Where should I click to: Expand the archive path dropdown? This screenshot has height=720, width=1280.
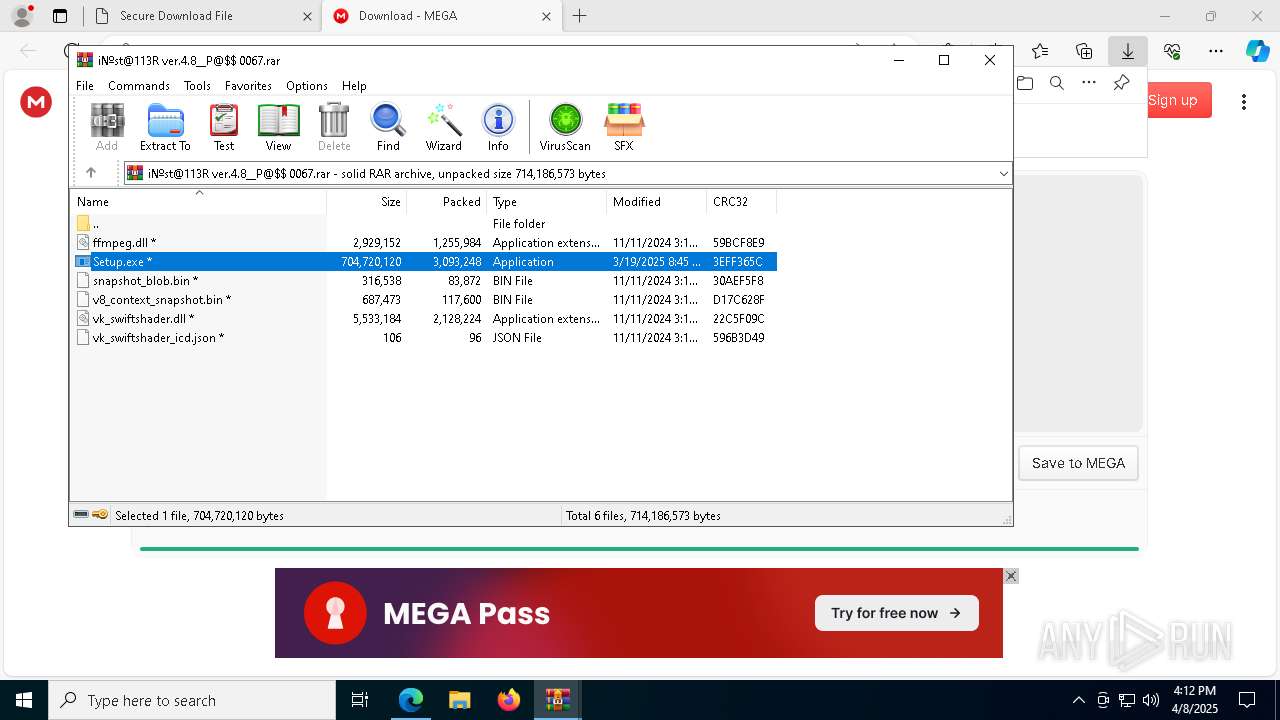click(1003, 174)
